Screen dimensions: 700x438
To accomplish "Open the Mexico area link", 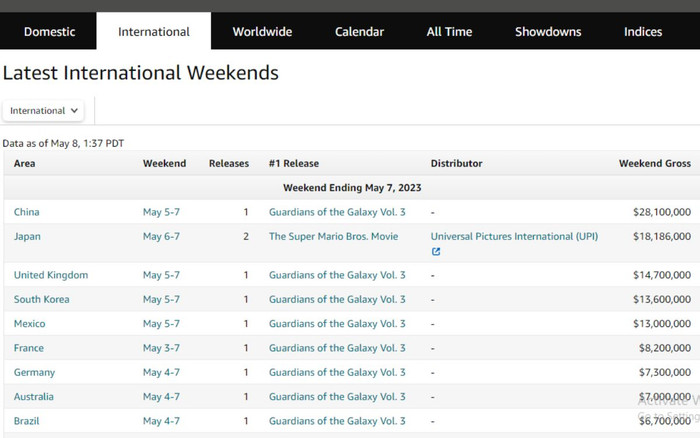I will pos(29,324).
